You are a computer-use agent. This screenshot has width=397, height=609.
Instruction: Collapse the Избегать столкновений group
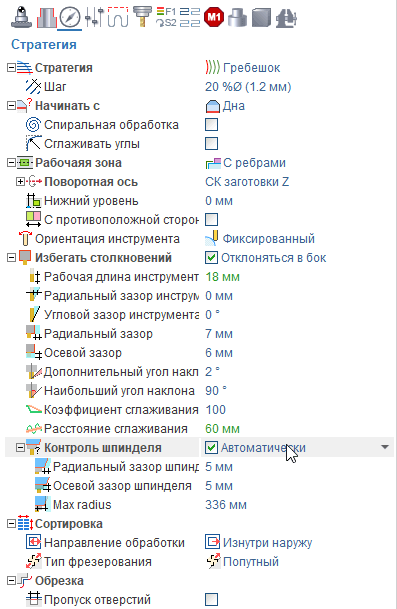tap(11, 258)
